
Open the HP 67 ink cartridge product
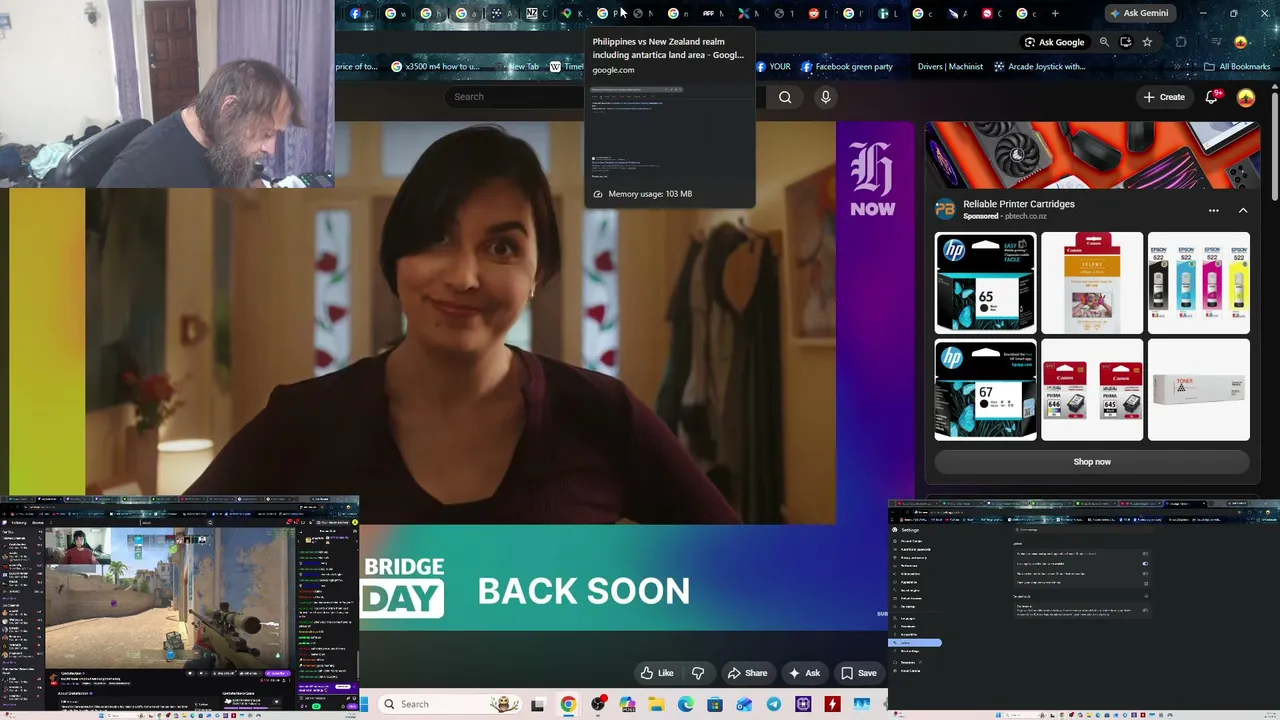(985, 390)
